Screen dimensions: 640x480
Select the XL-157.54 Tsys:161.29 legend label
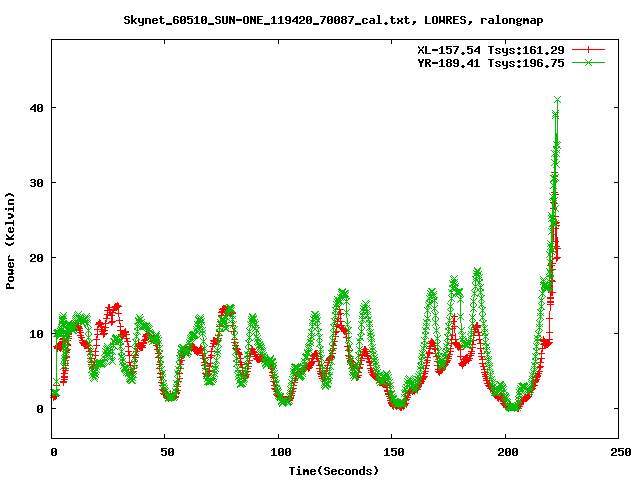(491, 50)
